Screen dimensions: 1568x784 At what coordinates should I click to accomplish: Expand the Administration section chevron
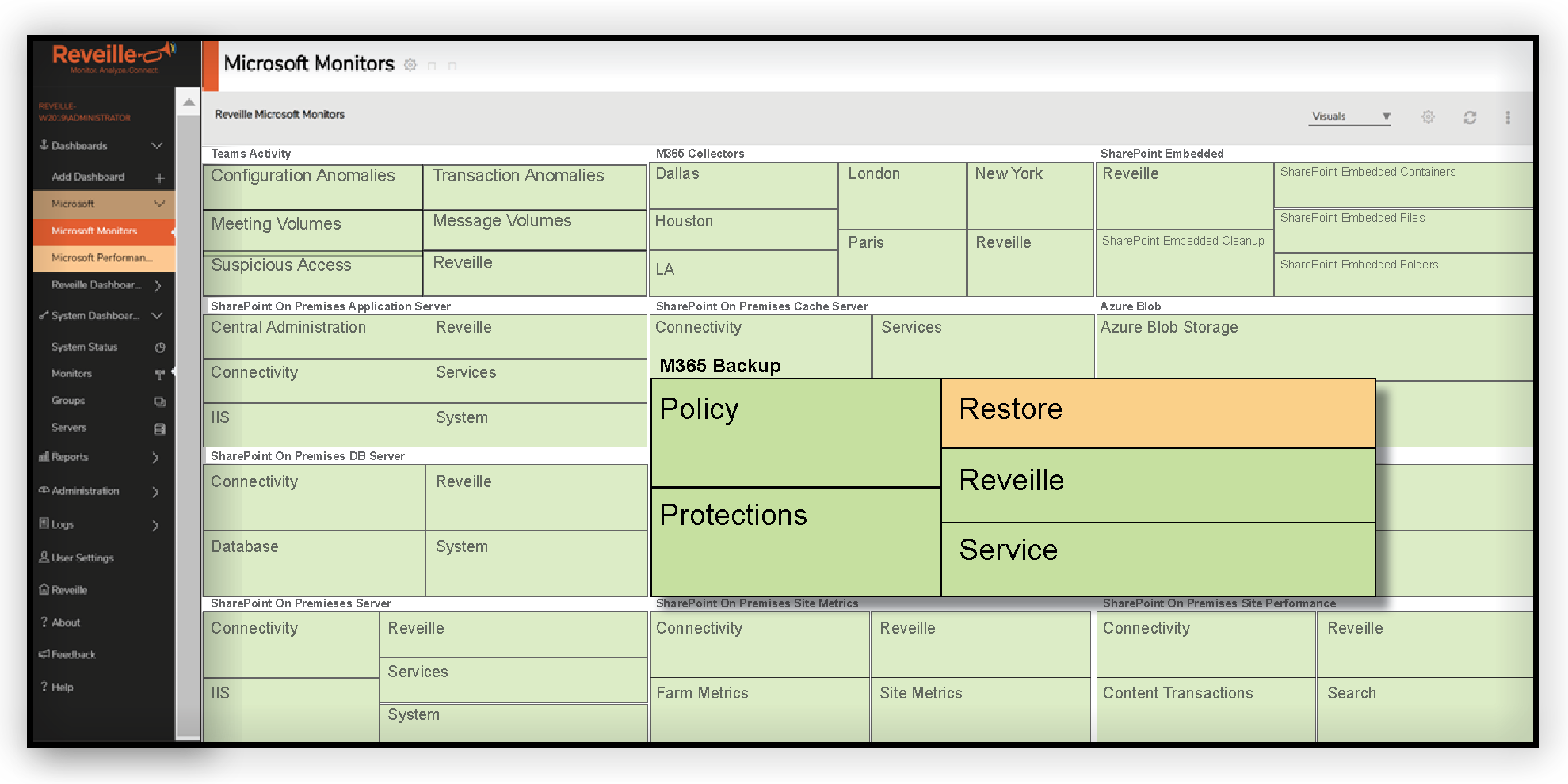click(x=155, y=492)
